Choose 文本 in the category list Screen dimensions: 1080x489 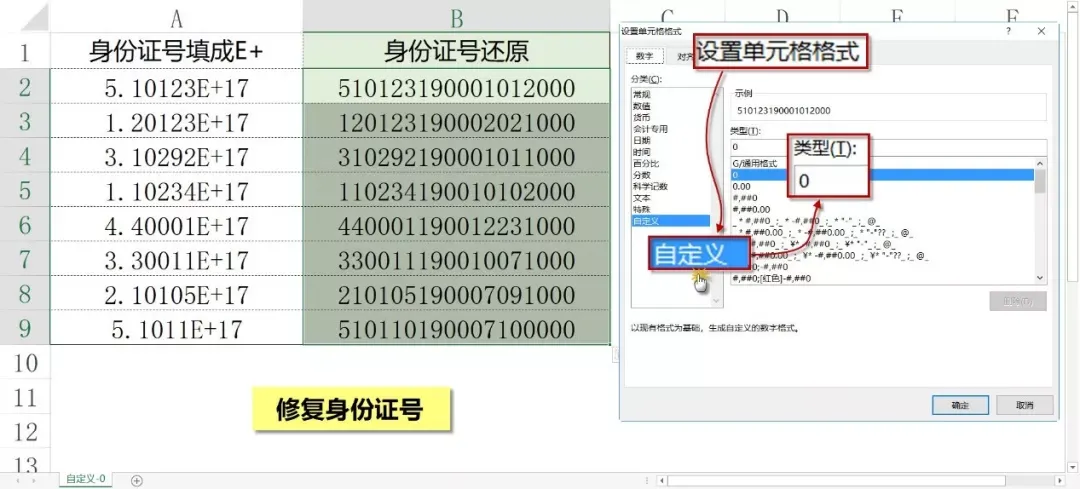641,198
